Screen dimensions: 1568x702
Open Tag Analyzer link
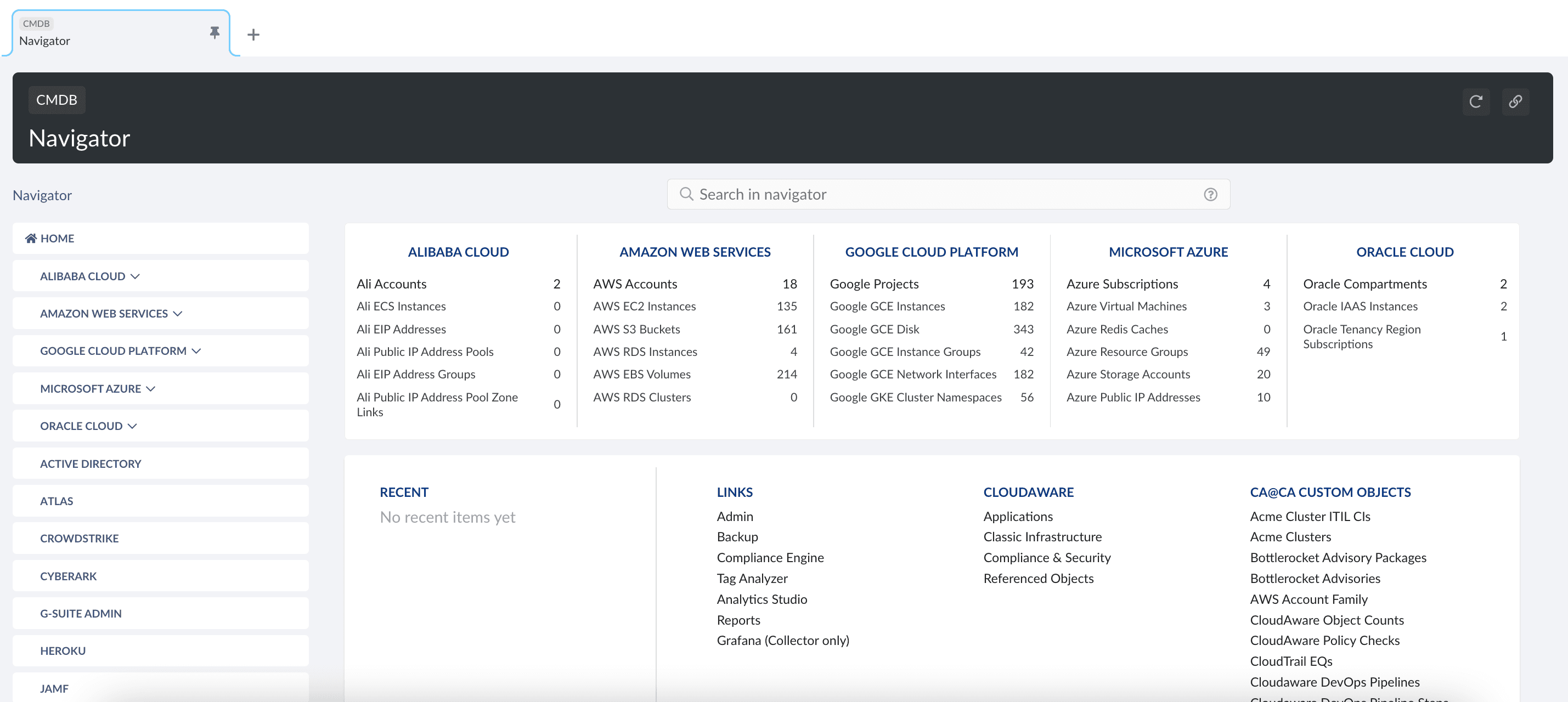752,579
